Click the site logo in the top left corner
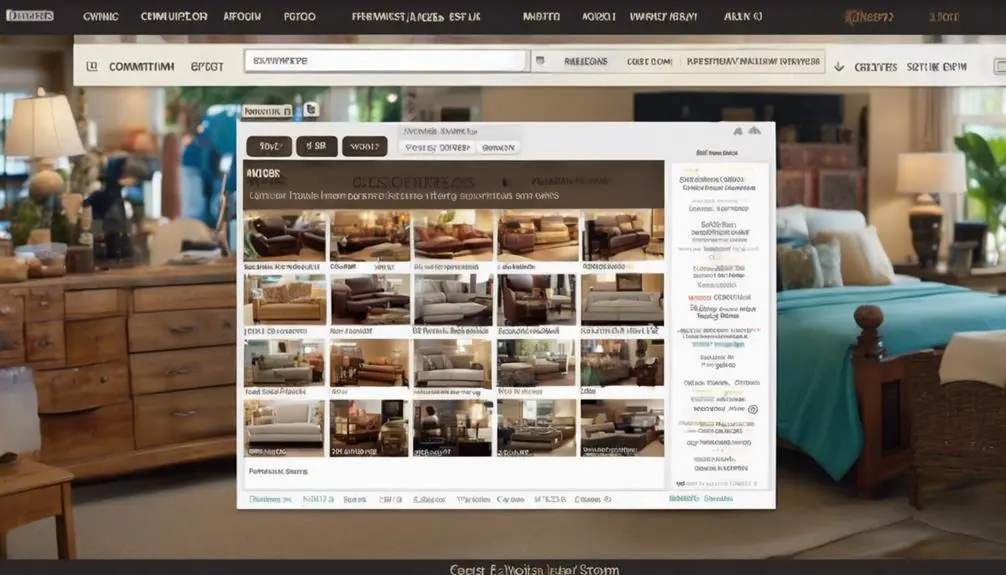The image size is (1006, 575). (29, 17)
